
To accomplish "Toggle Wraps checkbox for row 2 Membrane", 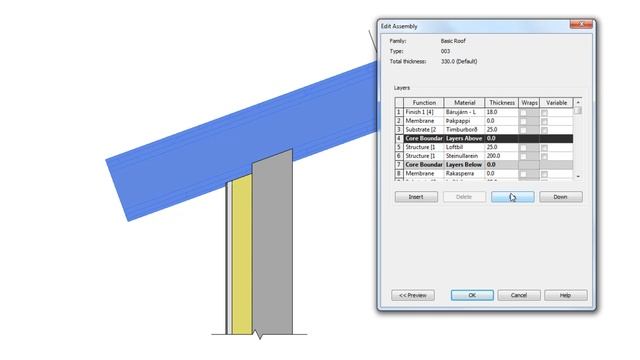I will 523,121.
